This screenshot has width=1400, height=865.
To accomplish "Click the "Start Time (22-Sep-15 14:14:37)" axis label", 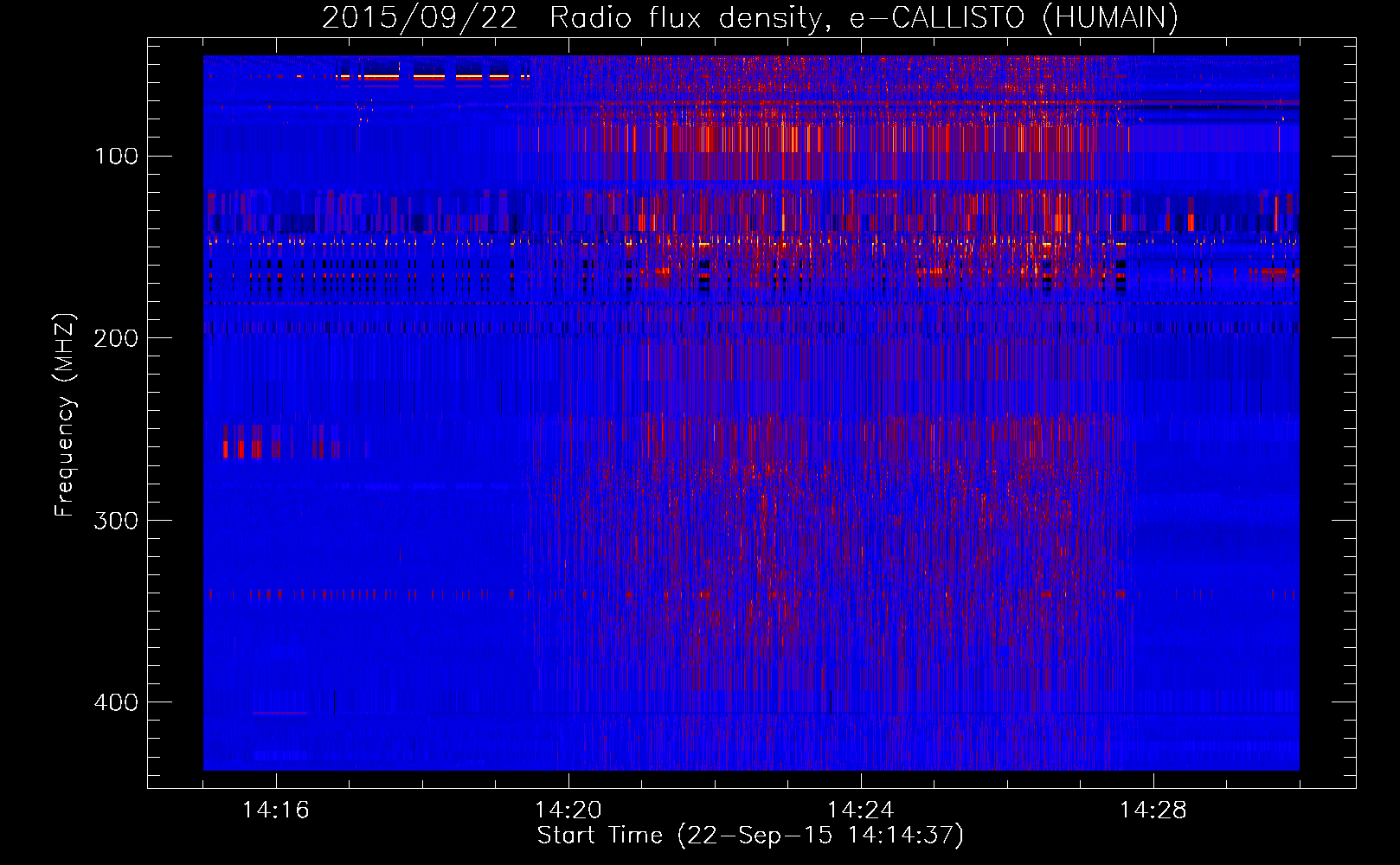I will click(x=750, y=836).
